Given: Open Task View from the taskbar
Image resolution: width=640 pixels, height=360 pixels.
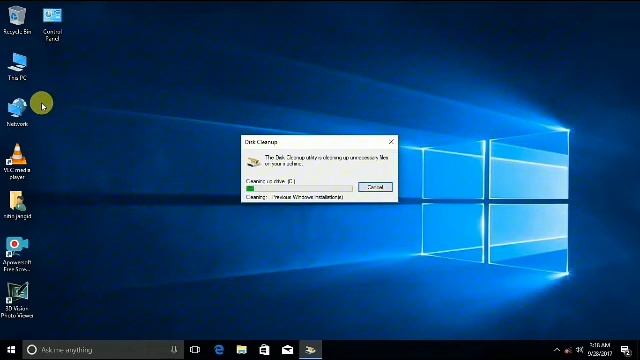Looking at the screenshot, I should tap(195, 350).
